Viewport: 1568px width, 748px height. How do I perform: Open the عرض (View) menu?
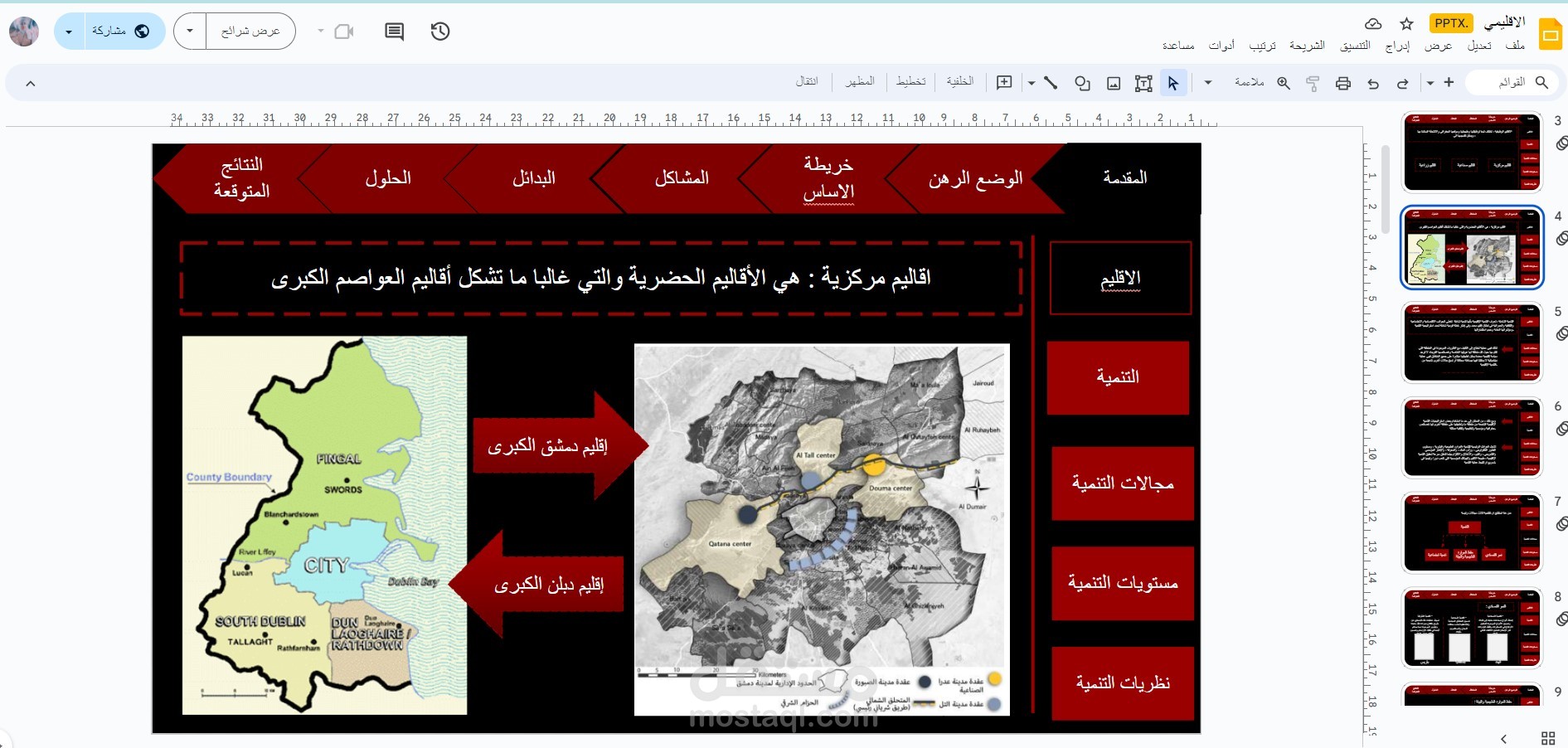click(x=1439, y=46)
